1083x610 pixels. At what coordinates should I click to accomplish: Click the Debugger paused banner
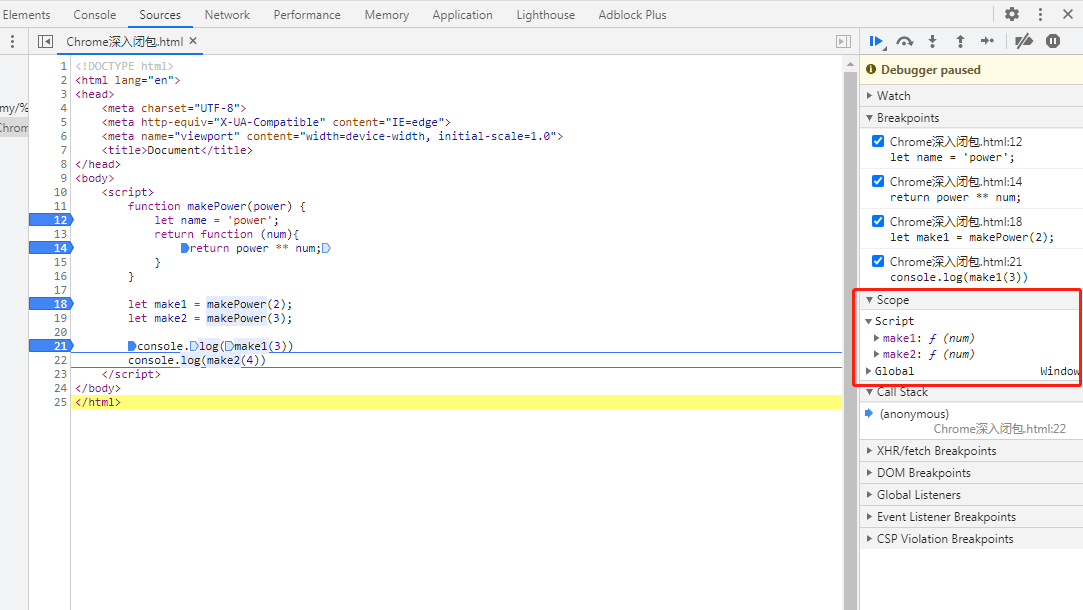(971, 70)
